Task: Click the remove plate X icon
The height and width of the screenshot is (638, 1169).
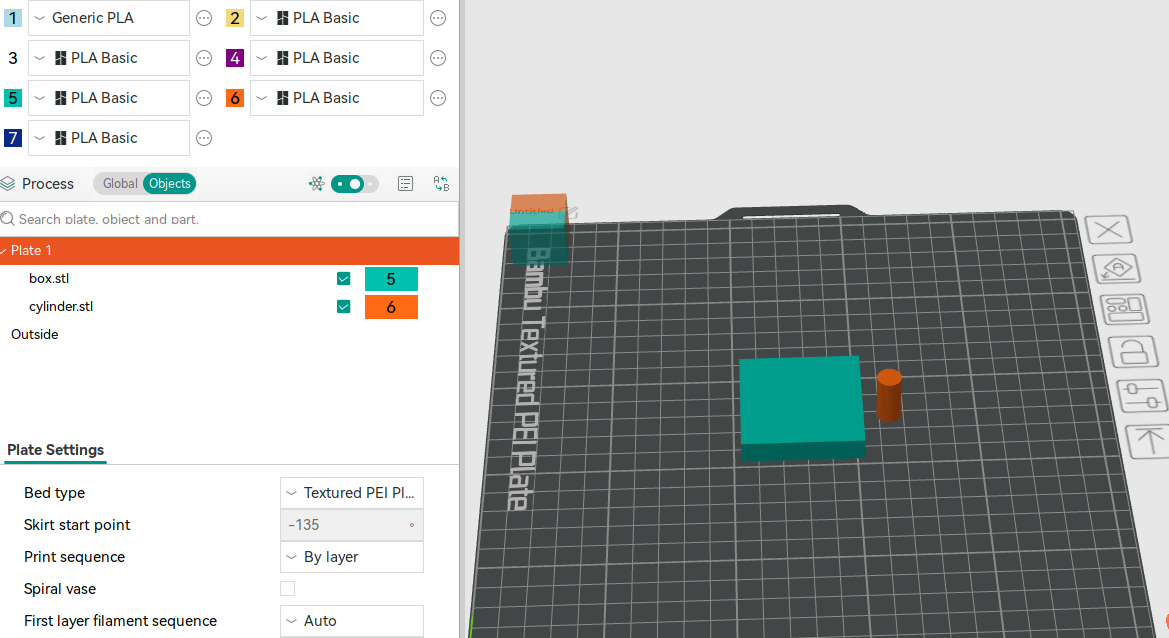Action: [1109, 230]
